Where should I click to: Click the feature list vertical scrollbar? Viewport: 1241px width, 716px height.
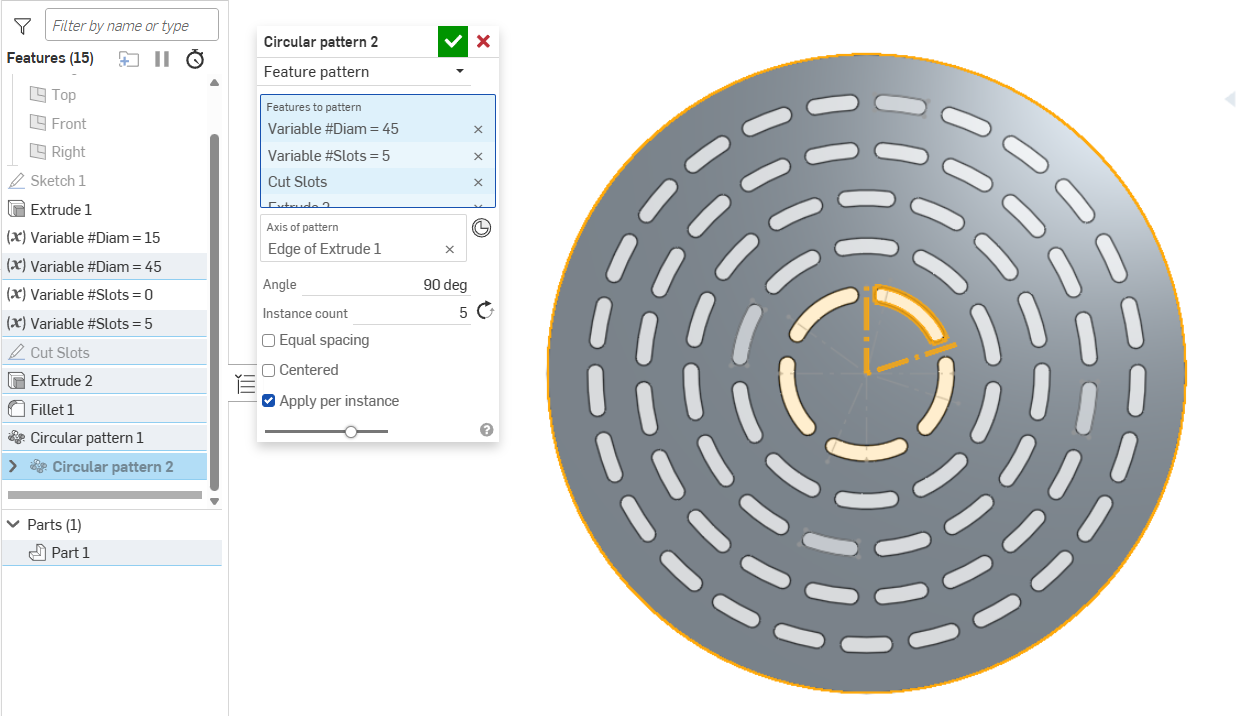click(x=214, y=310)
